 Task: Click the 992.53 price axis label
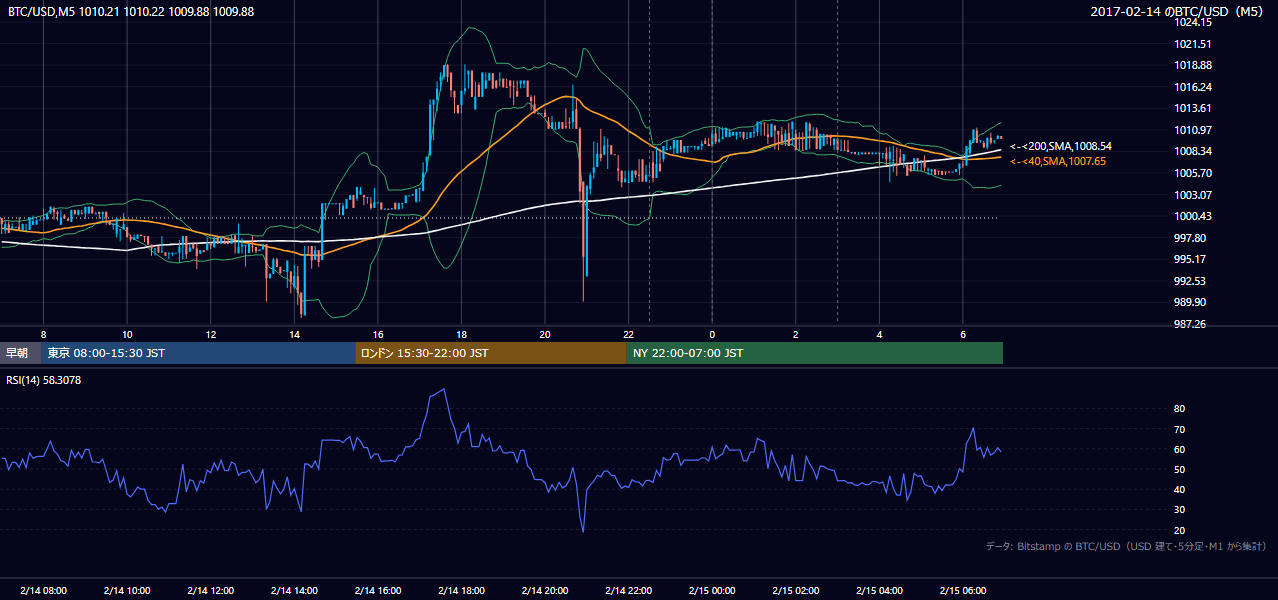click(x=1191, y=281)
